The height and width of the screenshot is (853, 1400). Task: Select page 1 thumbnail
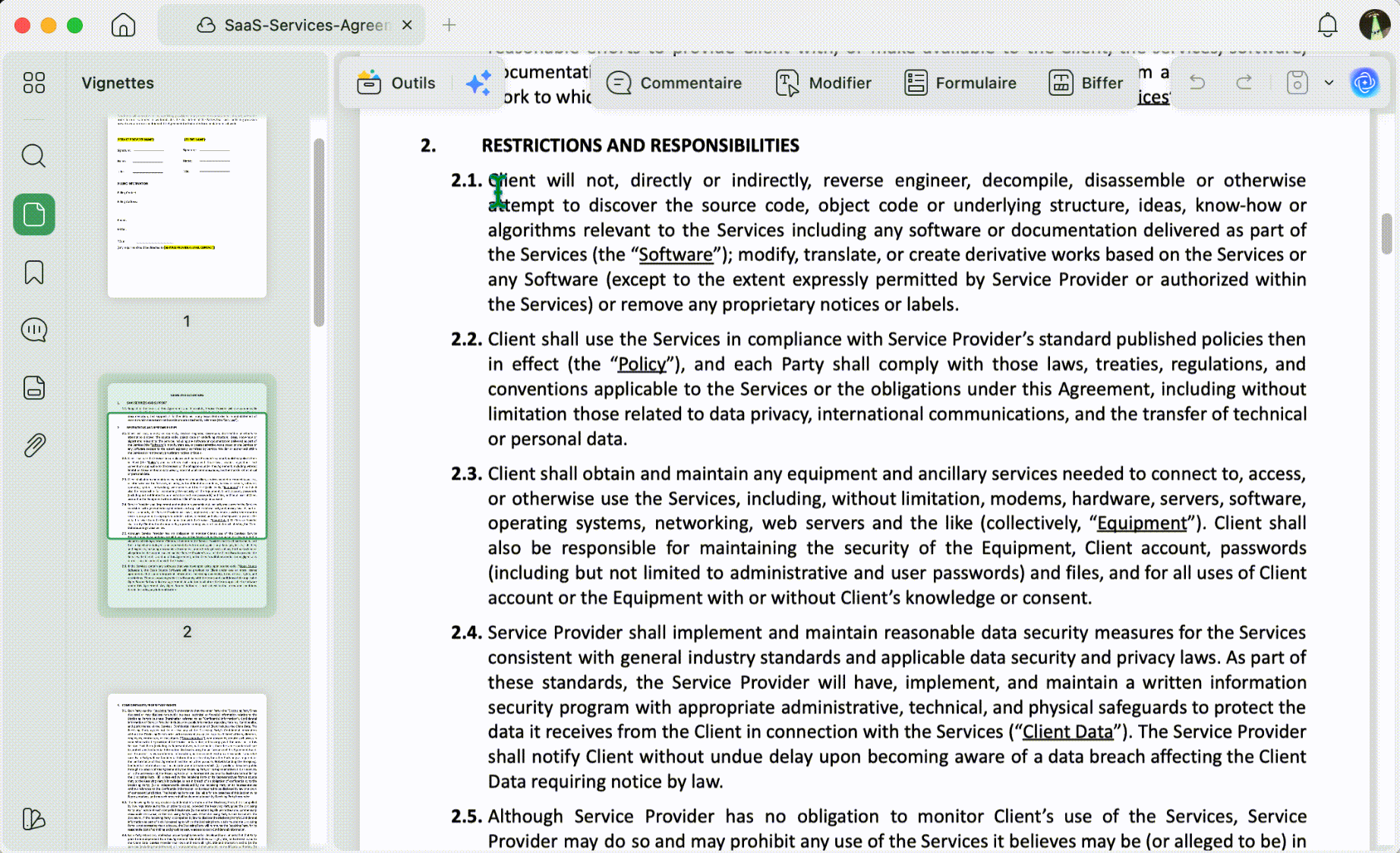tap(187, 206)
